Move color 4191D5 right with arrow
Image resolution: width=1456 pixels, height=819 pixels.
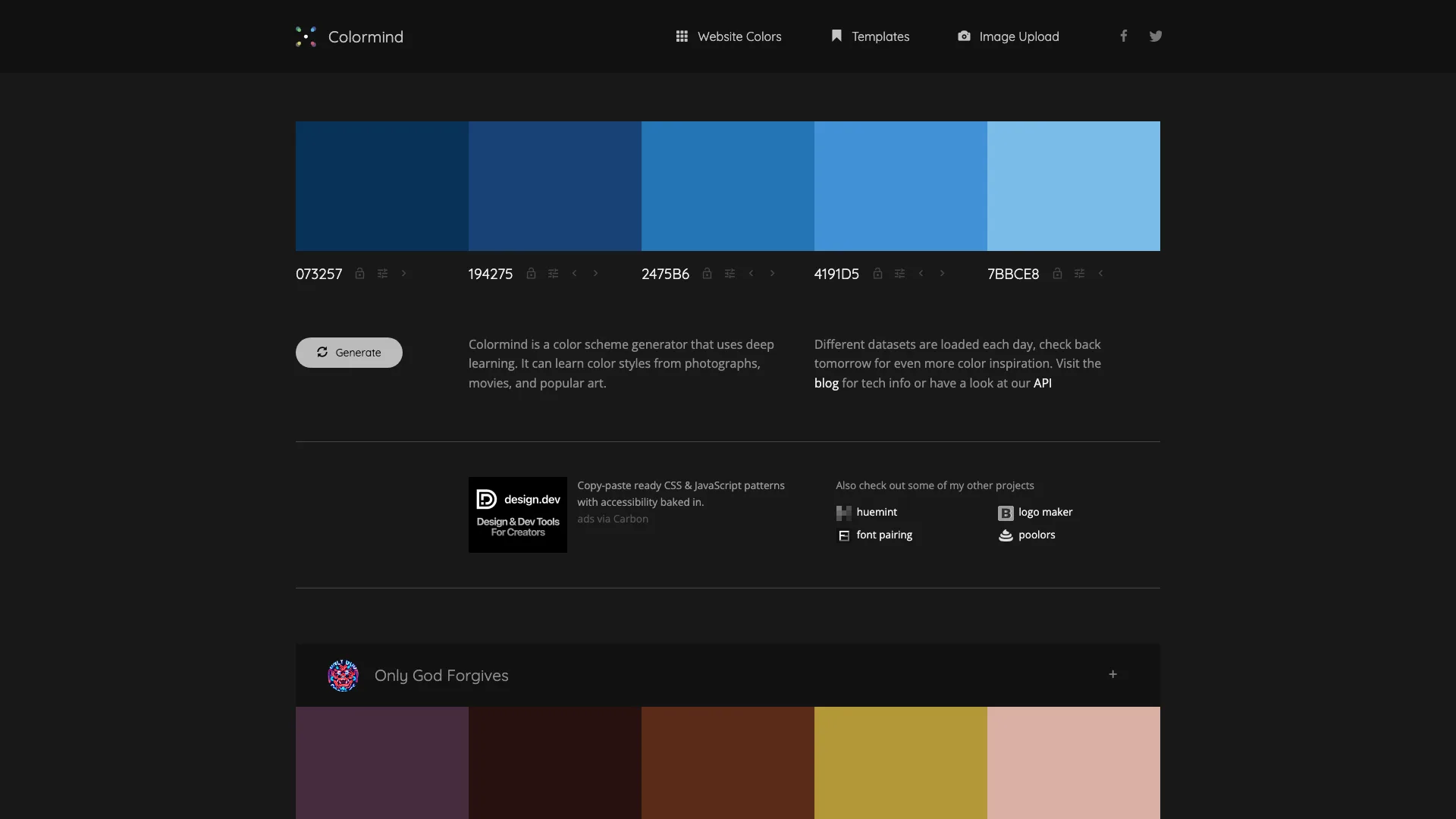[942, 273]
